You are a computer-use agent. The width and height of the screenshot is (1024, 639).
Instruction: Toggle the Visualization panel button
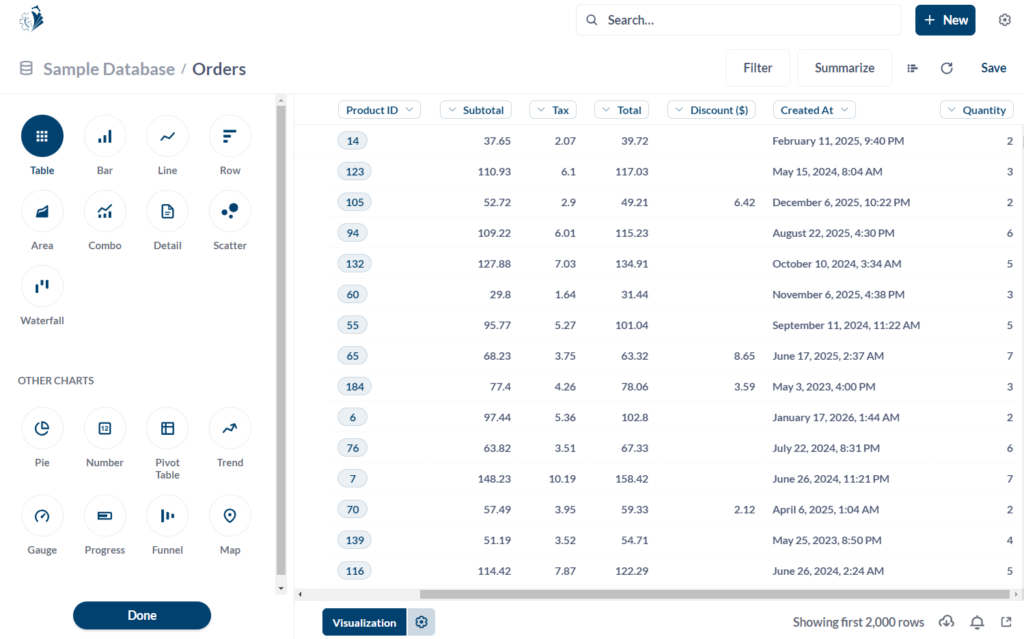pos(364,622)
